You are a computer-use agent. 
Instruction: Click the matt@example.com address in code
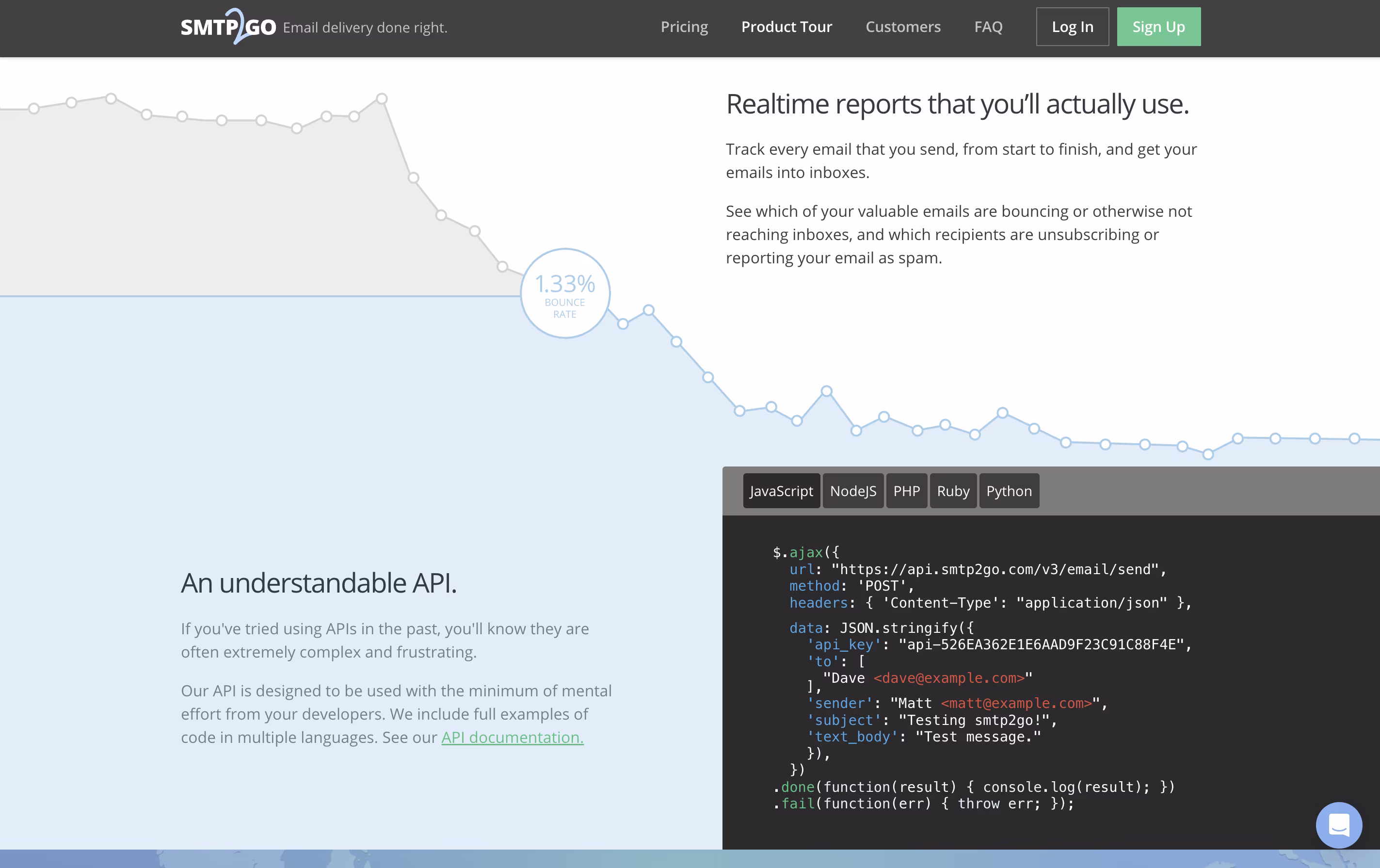(x=1016, y=704)
